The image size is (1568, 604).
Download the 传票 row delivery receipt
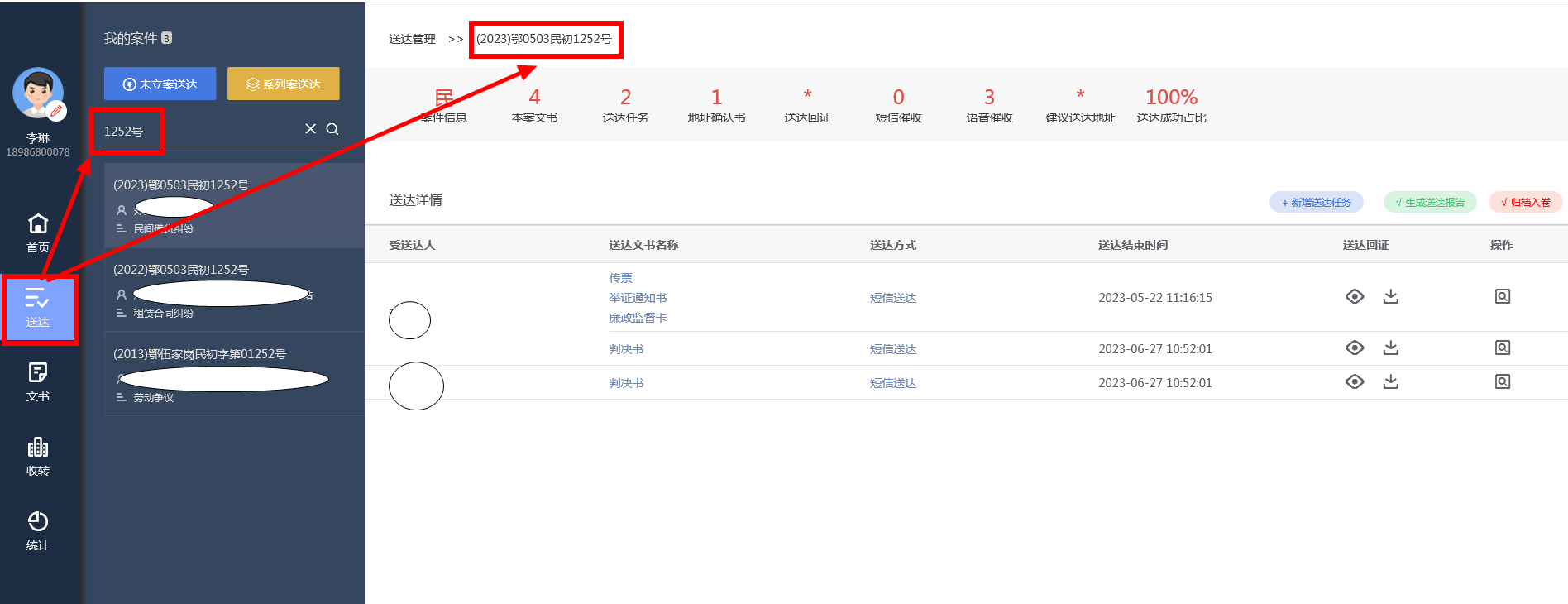coord(1390,296)
